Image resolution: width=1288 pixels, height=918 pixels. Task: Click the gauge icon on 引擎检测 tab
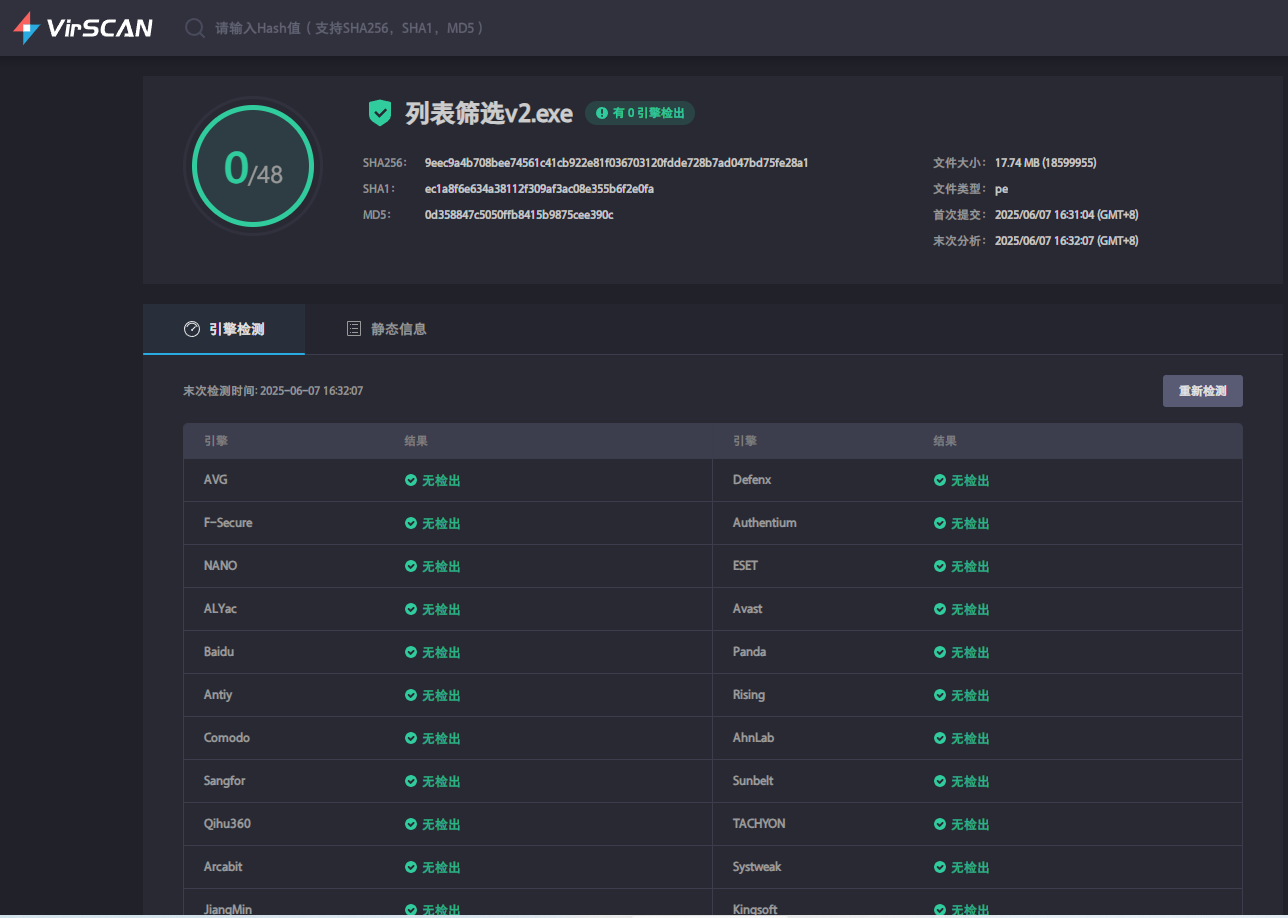tap(192, 329)
